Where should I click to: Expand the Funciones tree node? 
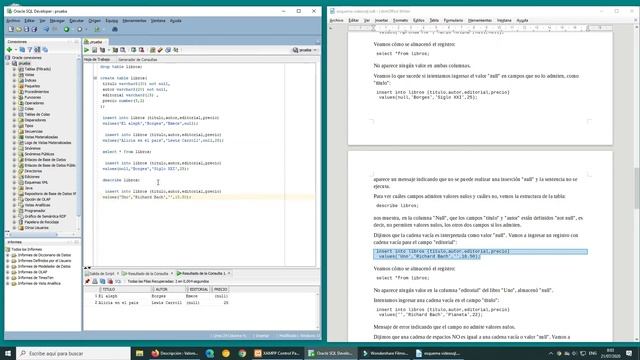14,98
